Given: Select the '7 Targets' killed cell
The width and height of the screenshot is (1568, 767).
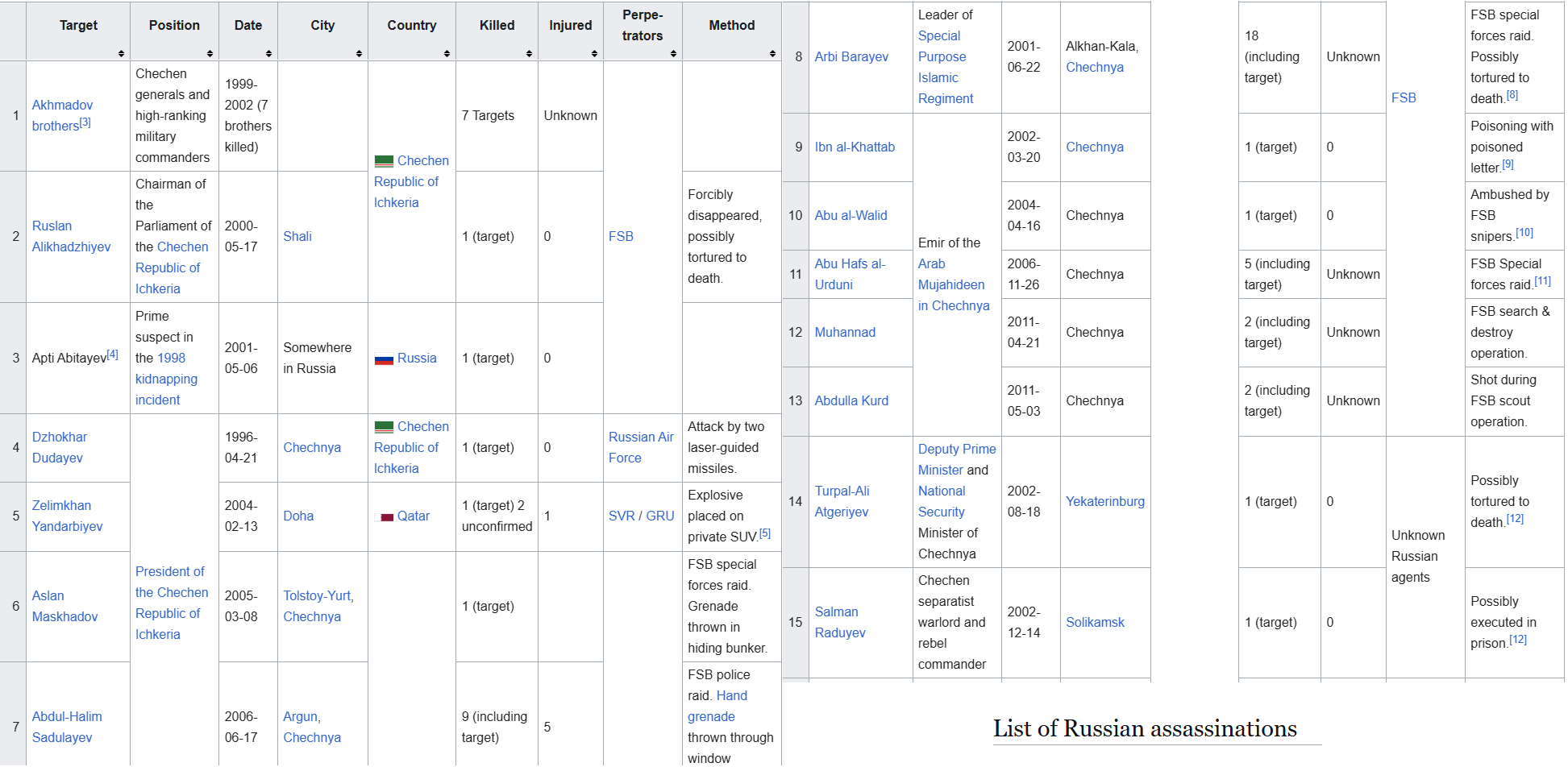Looking at the screenshot, I should (497, 115).
